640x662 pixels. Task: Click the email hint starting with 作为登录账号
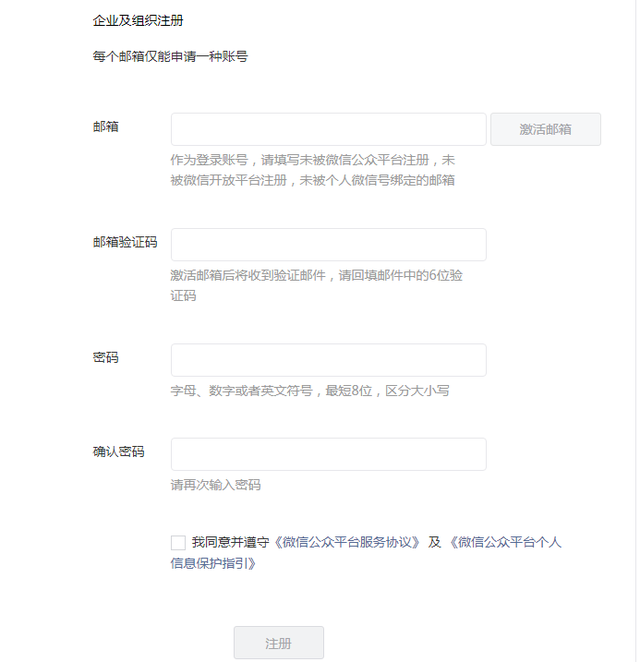pos(312,170)
